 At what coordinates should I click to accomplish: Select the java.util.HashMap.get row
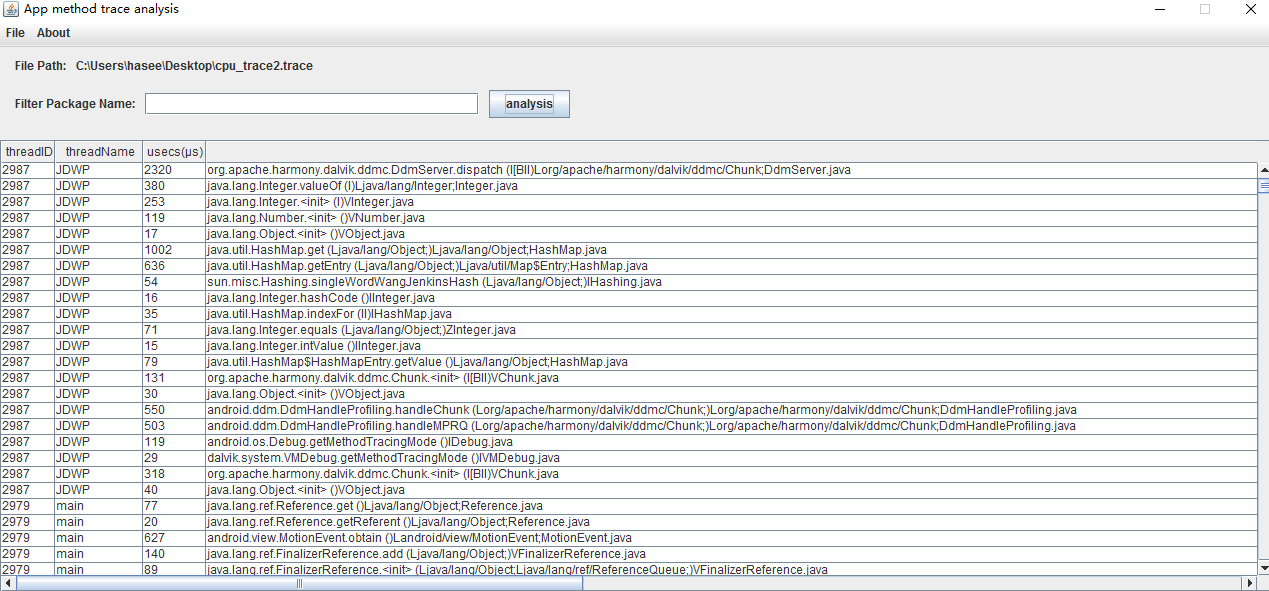click(628, 250)
